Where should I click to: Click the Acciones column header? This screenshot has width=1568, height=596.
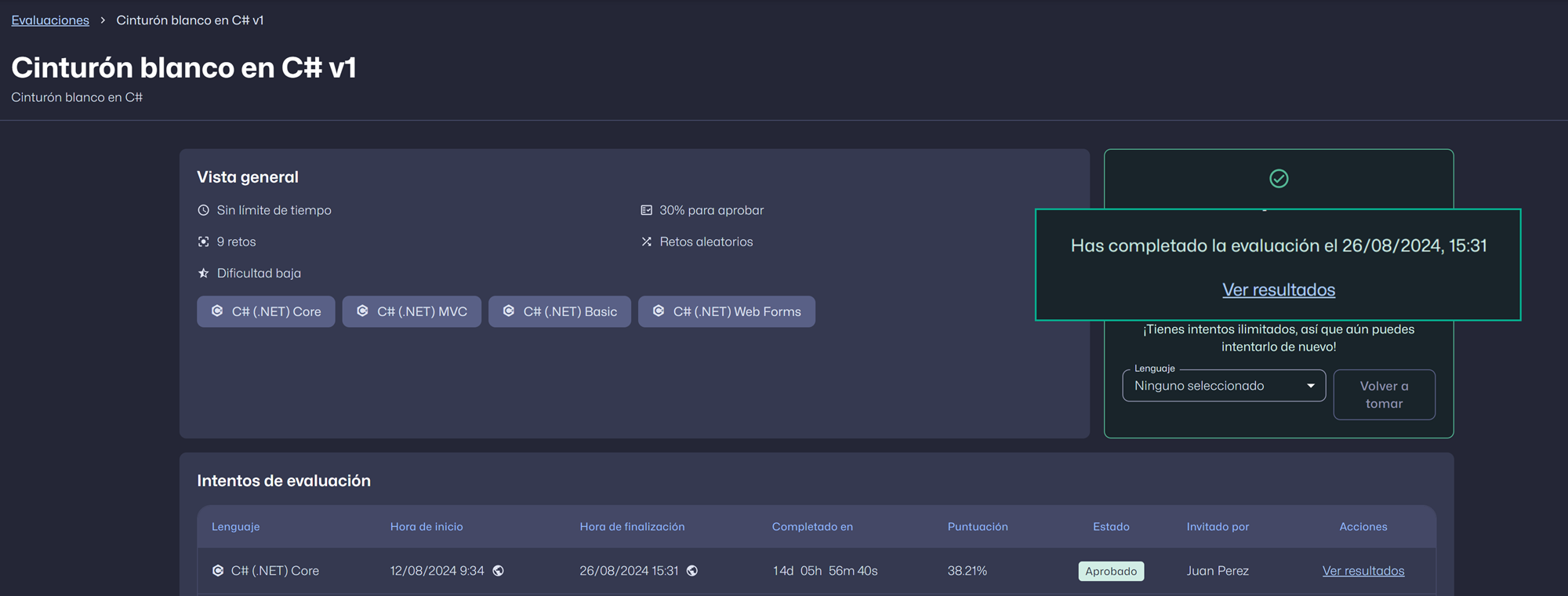point(1363,527)
